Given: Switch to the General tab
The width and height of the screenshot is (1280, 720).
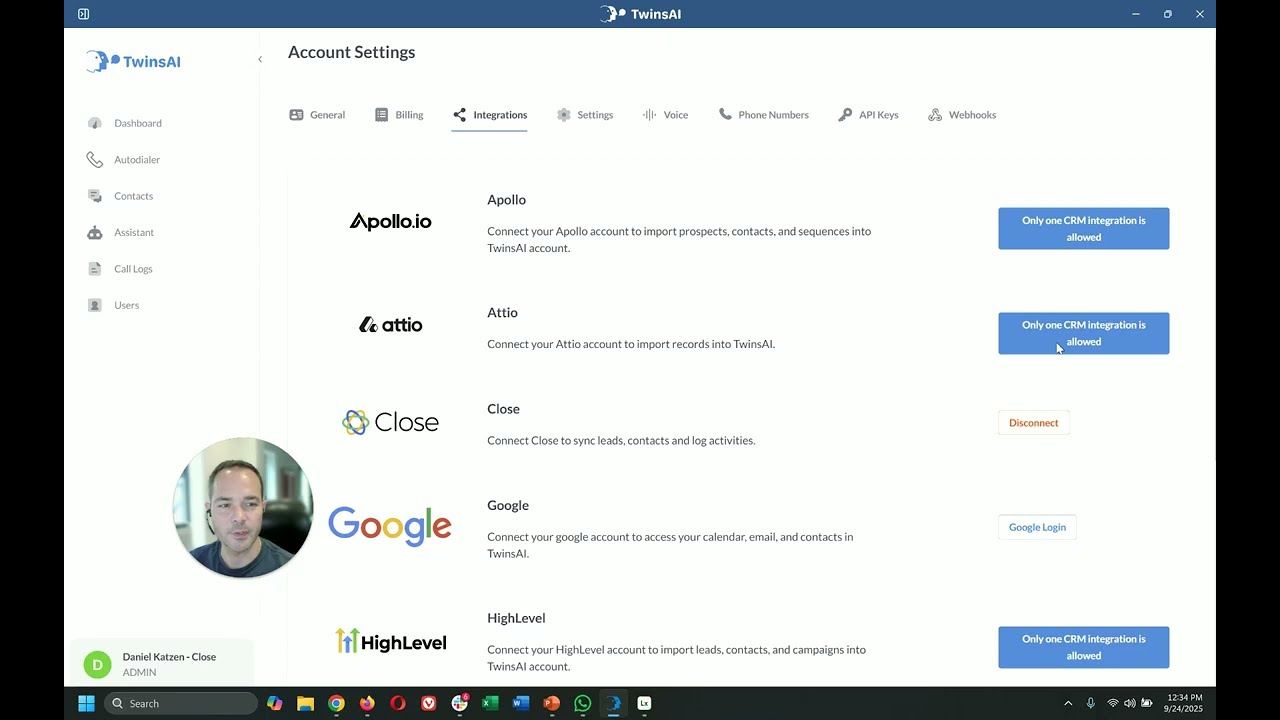Looking at the screenshot, I should click(317, 115).
